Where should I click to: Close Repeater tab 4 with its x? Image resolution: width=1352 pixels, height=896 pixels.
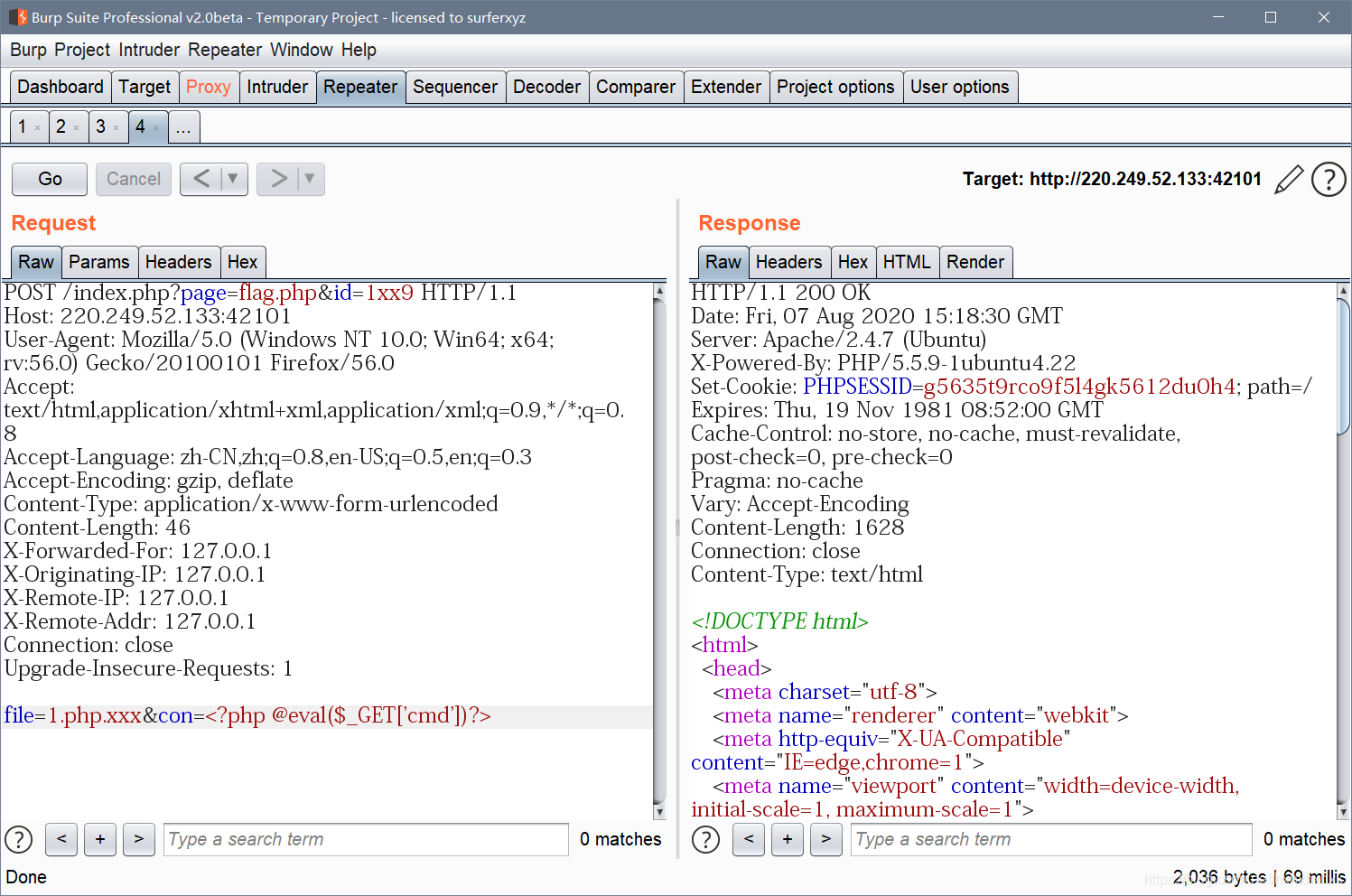click(x=155, y=128)
